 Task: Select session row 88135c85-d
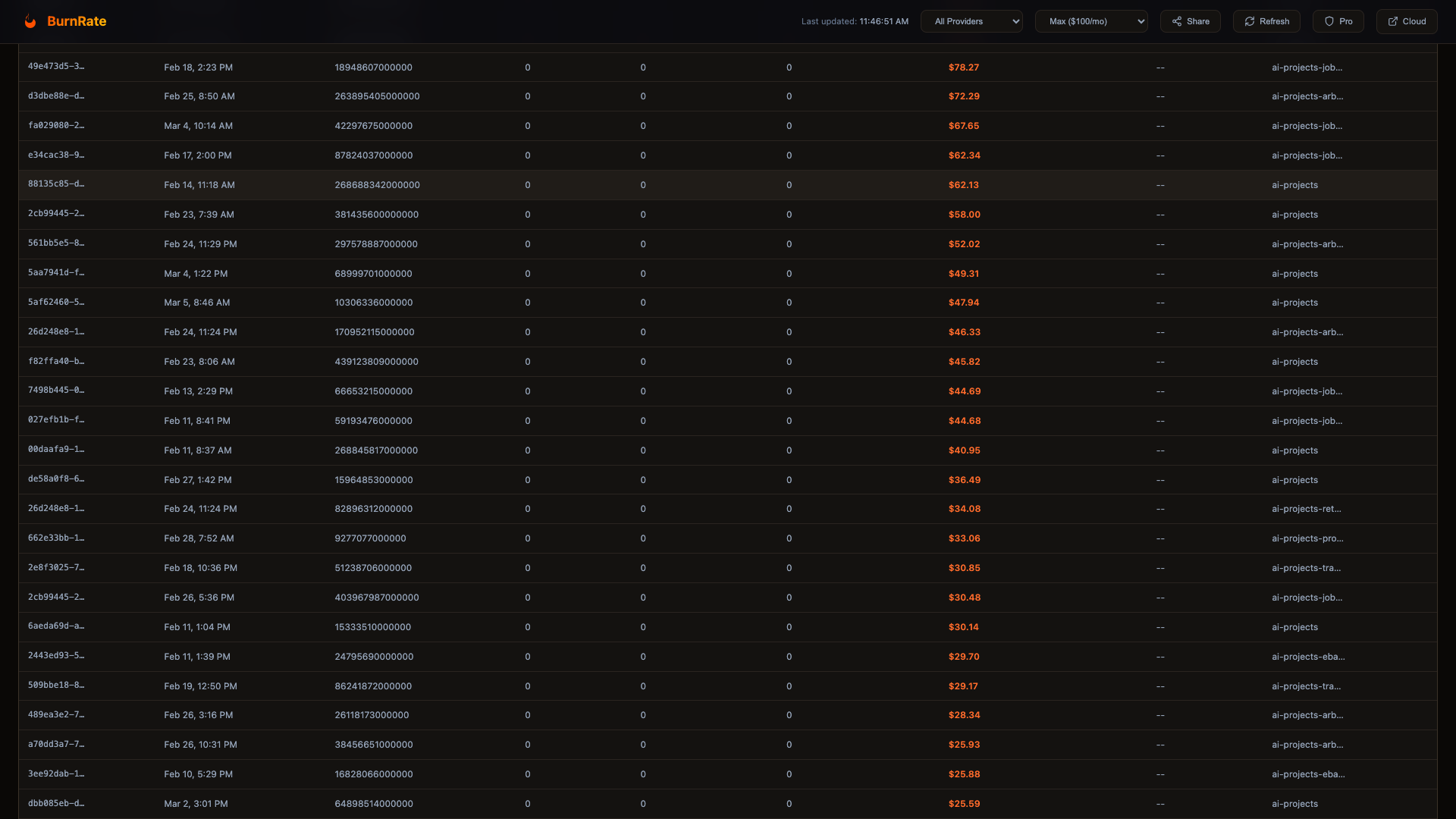coord(56,184)
